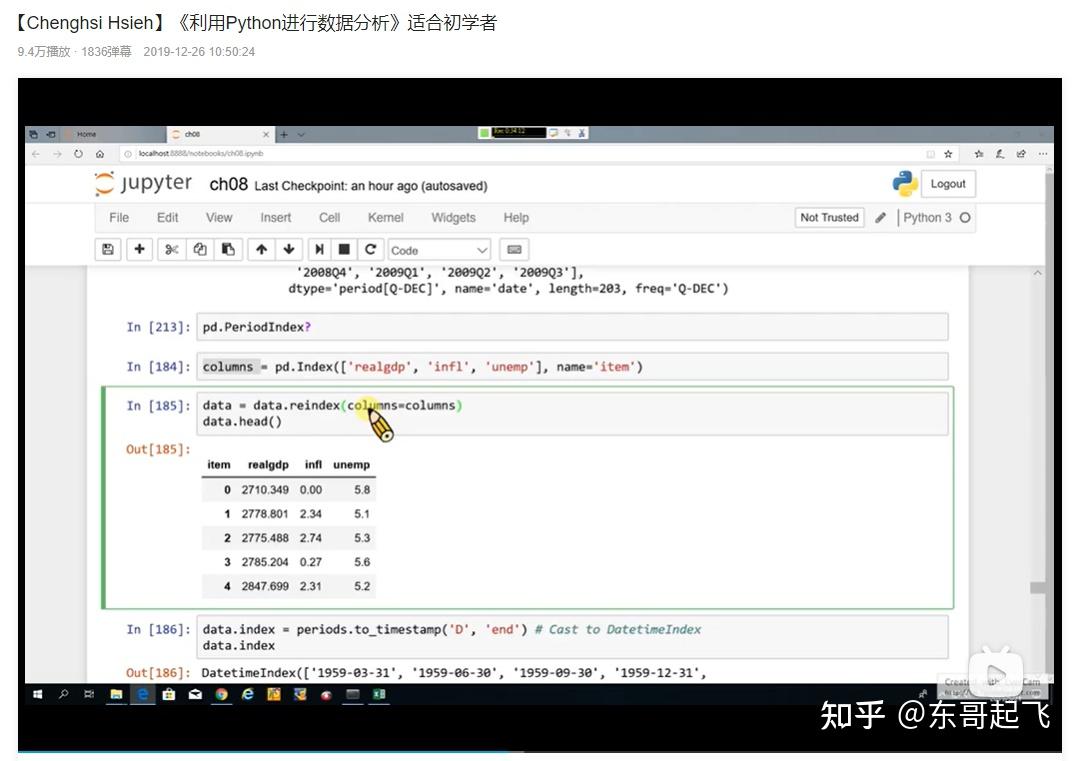
Task: Open the Help menu
Action: pyautogui.click(x=516, y=218)
